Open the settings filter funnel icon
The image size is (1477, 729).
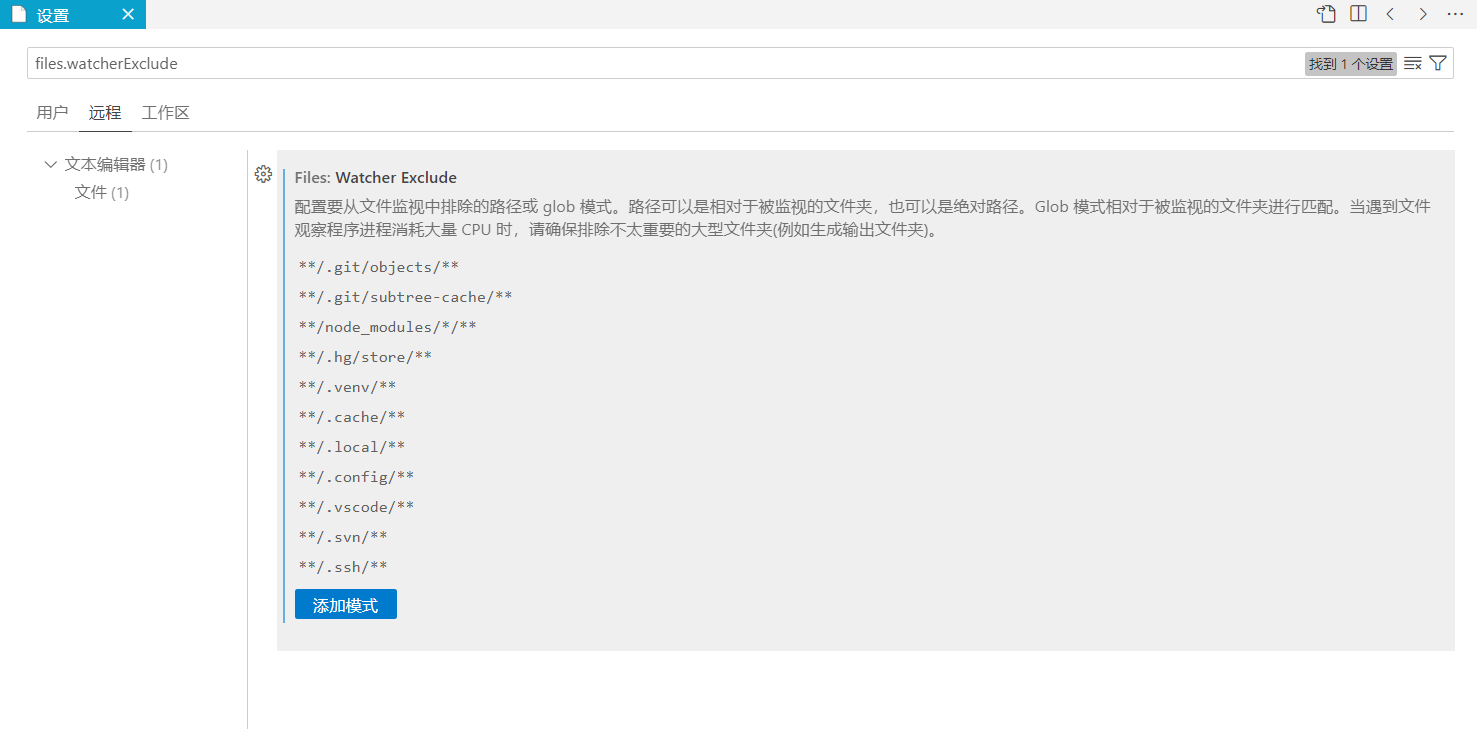[x=1438, y=63]
